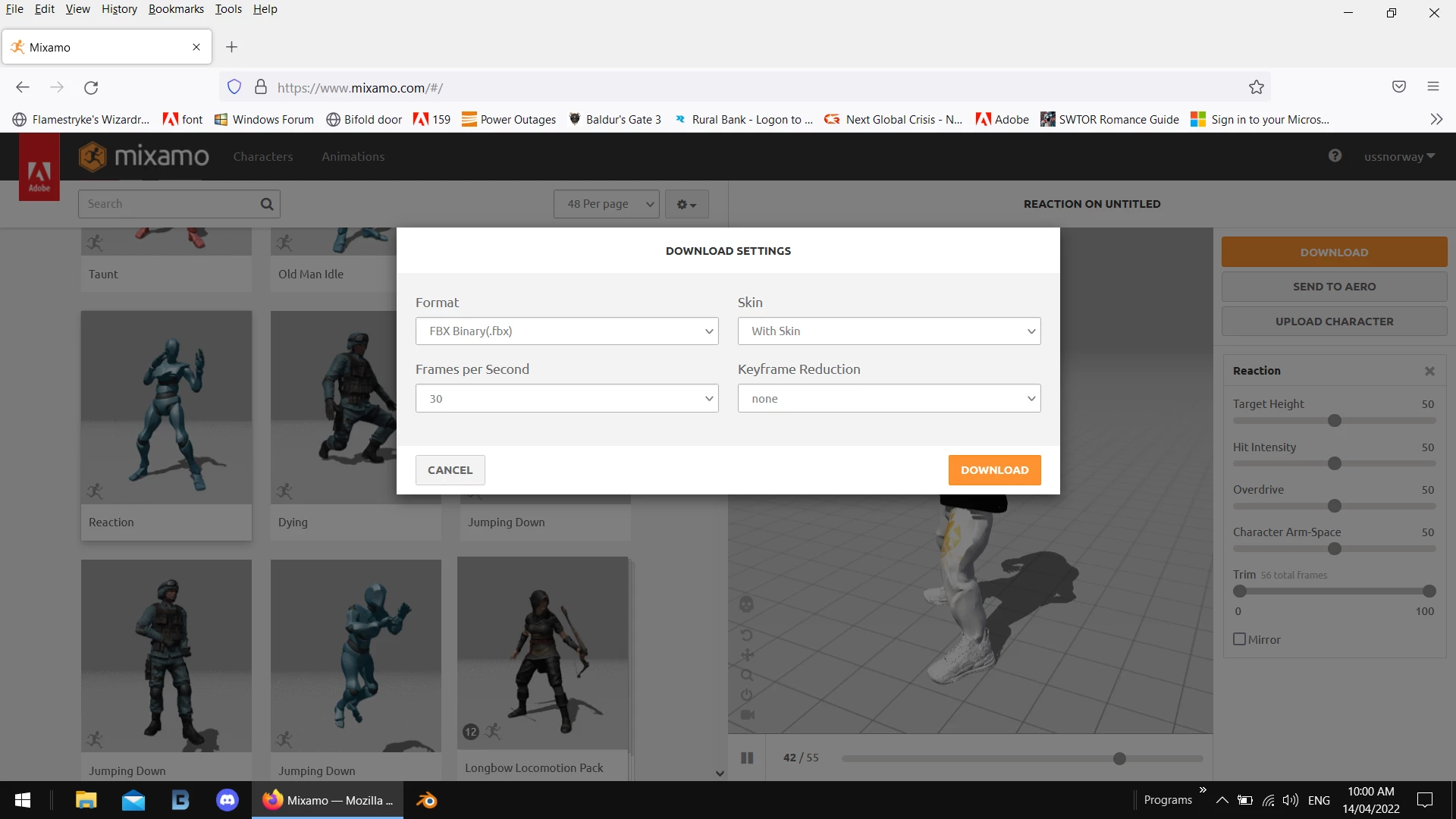Click the search magnifier icon
The image size is (1456, 819).
pyautogui.click(x=266, y=204)
